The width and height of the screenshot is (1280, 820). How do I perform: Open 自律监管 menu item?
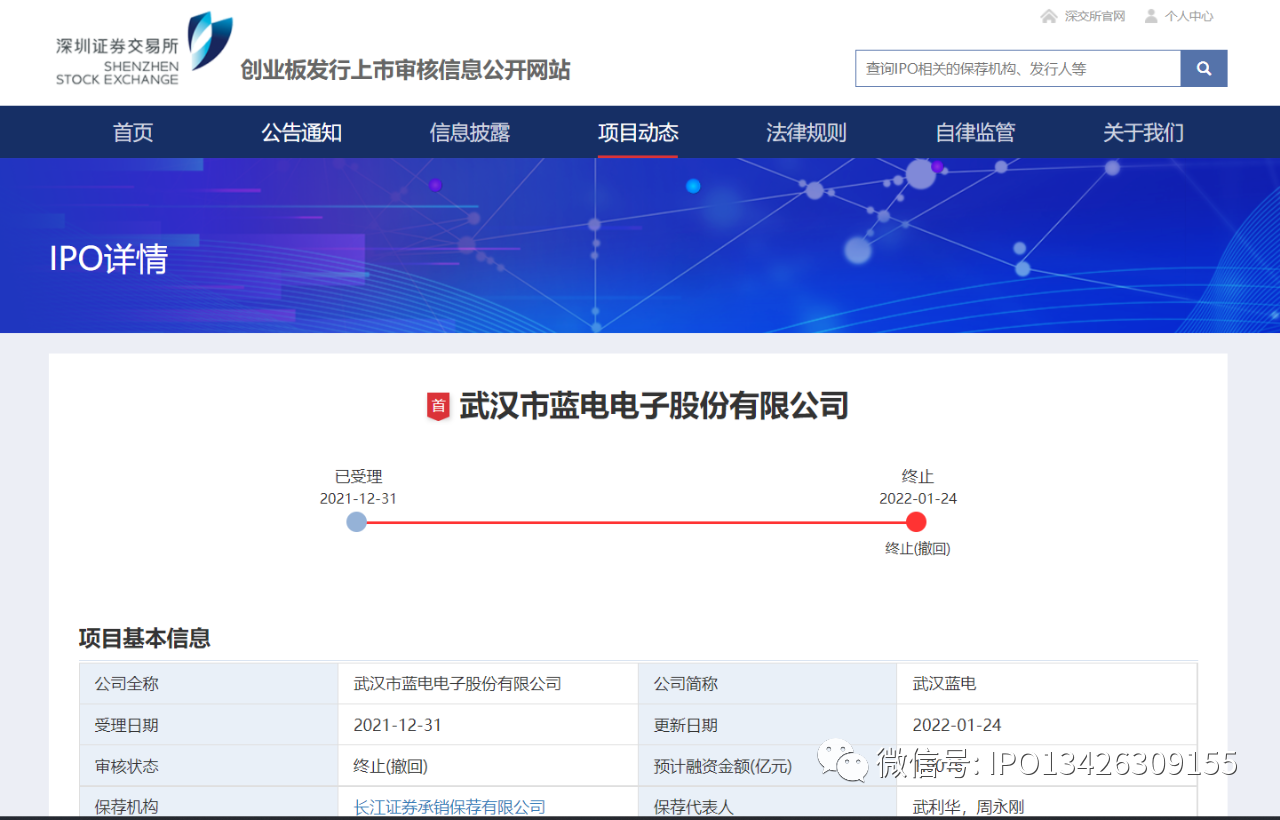[x=975, y=132]
